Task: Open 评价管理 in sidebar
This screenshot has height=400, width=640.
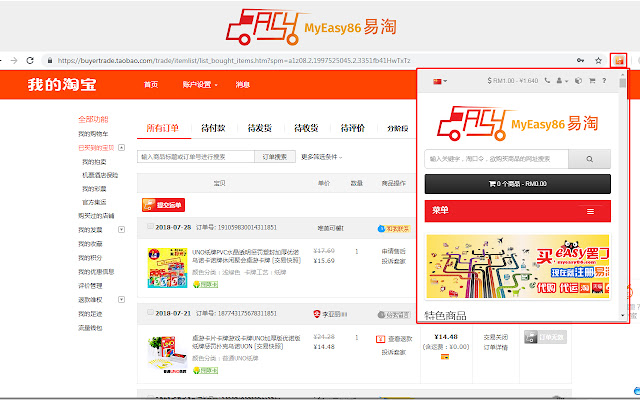Action: coord(90,286)
